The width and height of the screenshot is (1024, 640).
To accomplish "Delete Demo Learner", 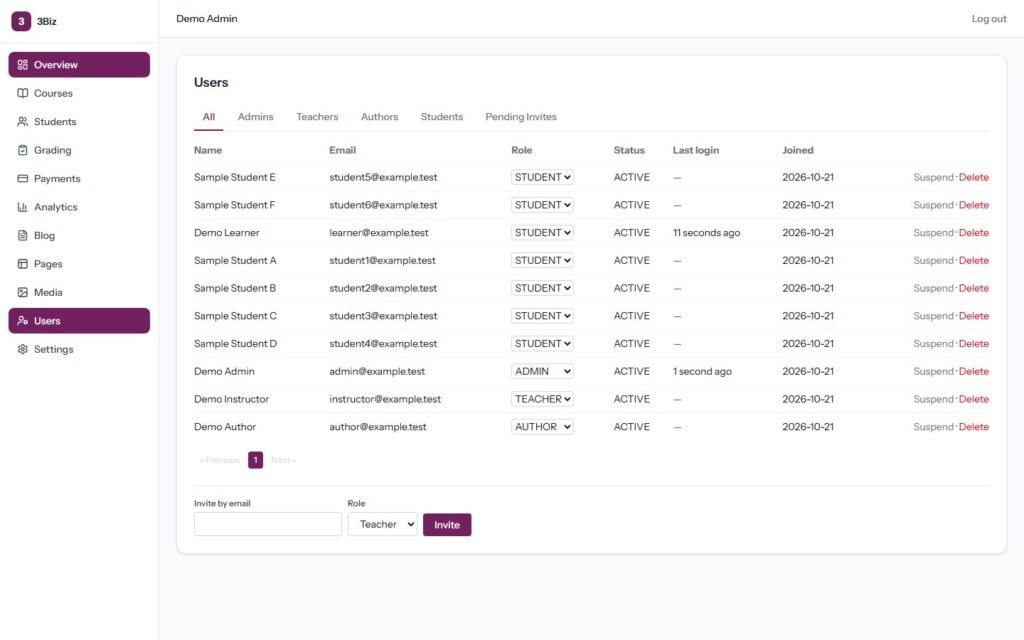I will (x=974, y=232).
